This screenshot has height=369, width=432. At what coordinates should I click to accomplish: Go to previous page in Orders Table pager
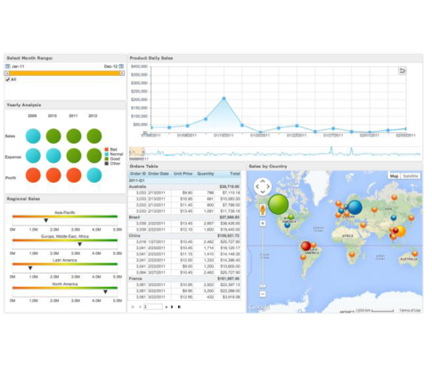pos(140,307)
